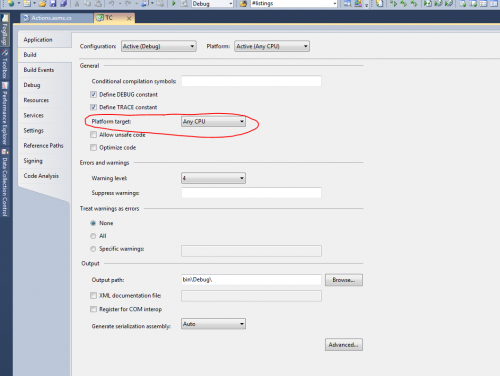Image resolution: width=500 pixels, height=376 pixels.
Task: Enable Optimize code checkbox
Action: tap(93, 147)
